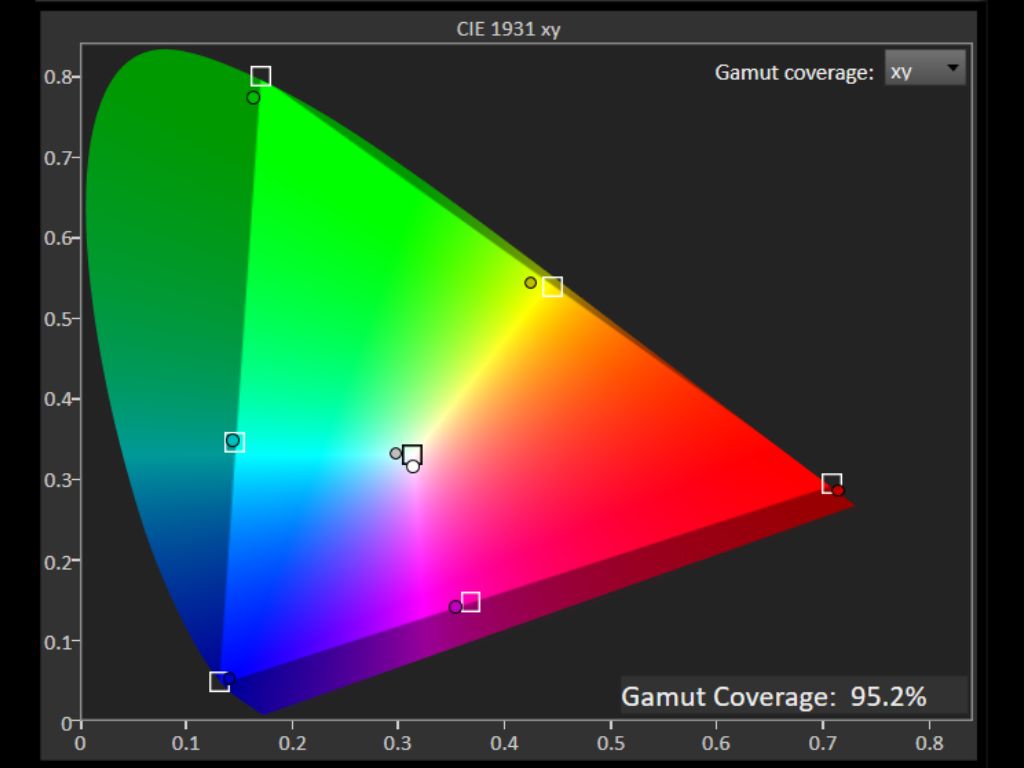
Task: Click the dropdown arrow beside xy
Action: pos(952,69)
